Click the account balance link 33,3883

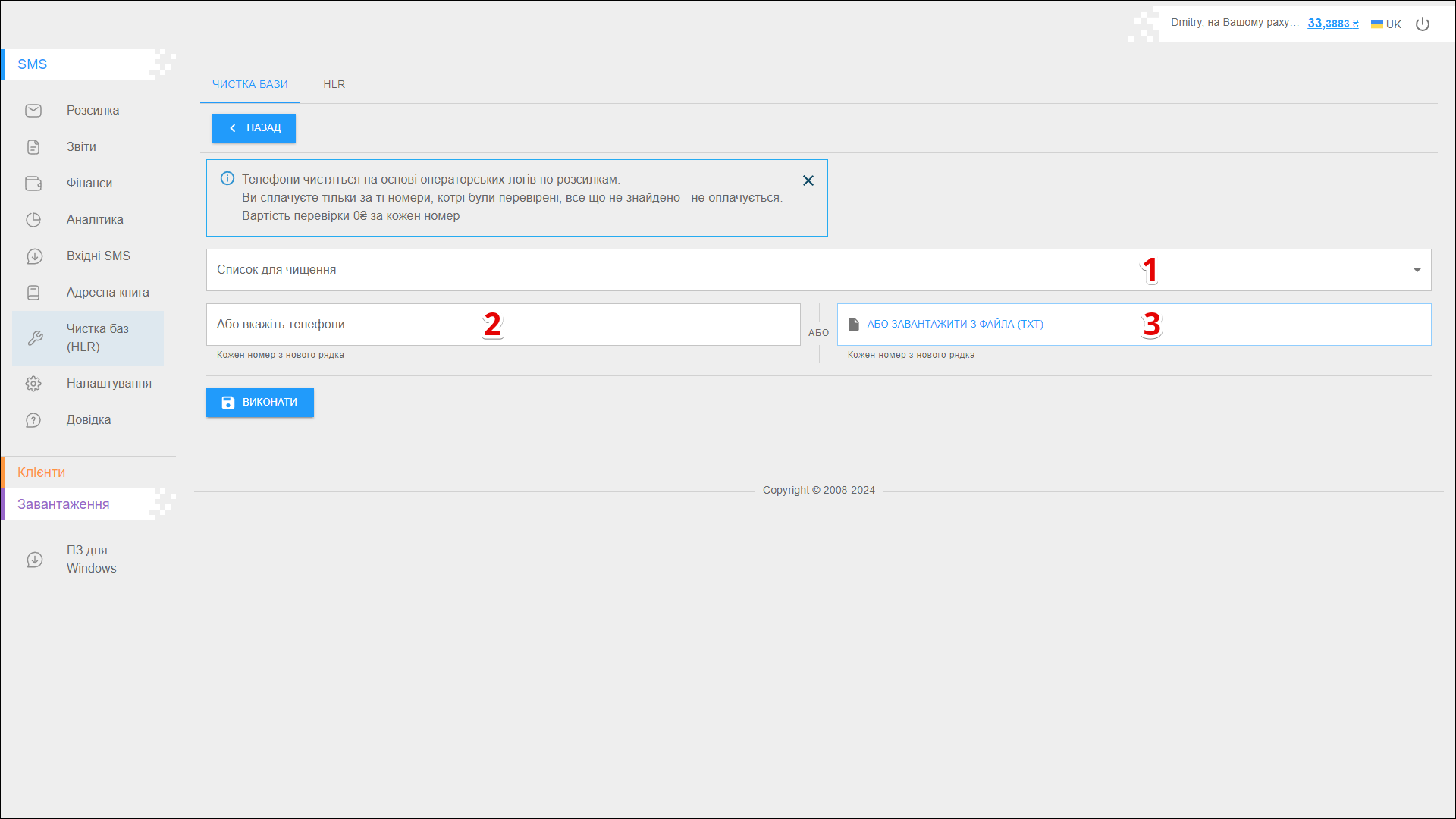1332,24
